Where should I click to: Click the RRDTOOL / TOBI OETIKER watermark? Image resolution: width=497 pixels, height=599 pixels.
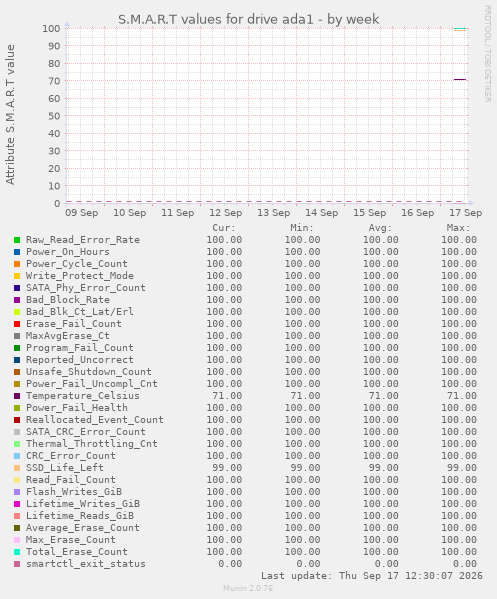488,53
